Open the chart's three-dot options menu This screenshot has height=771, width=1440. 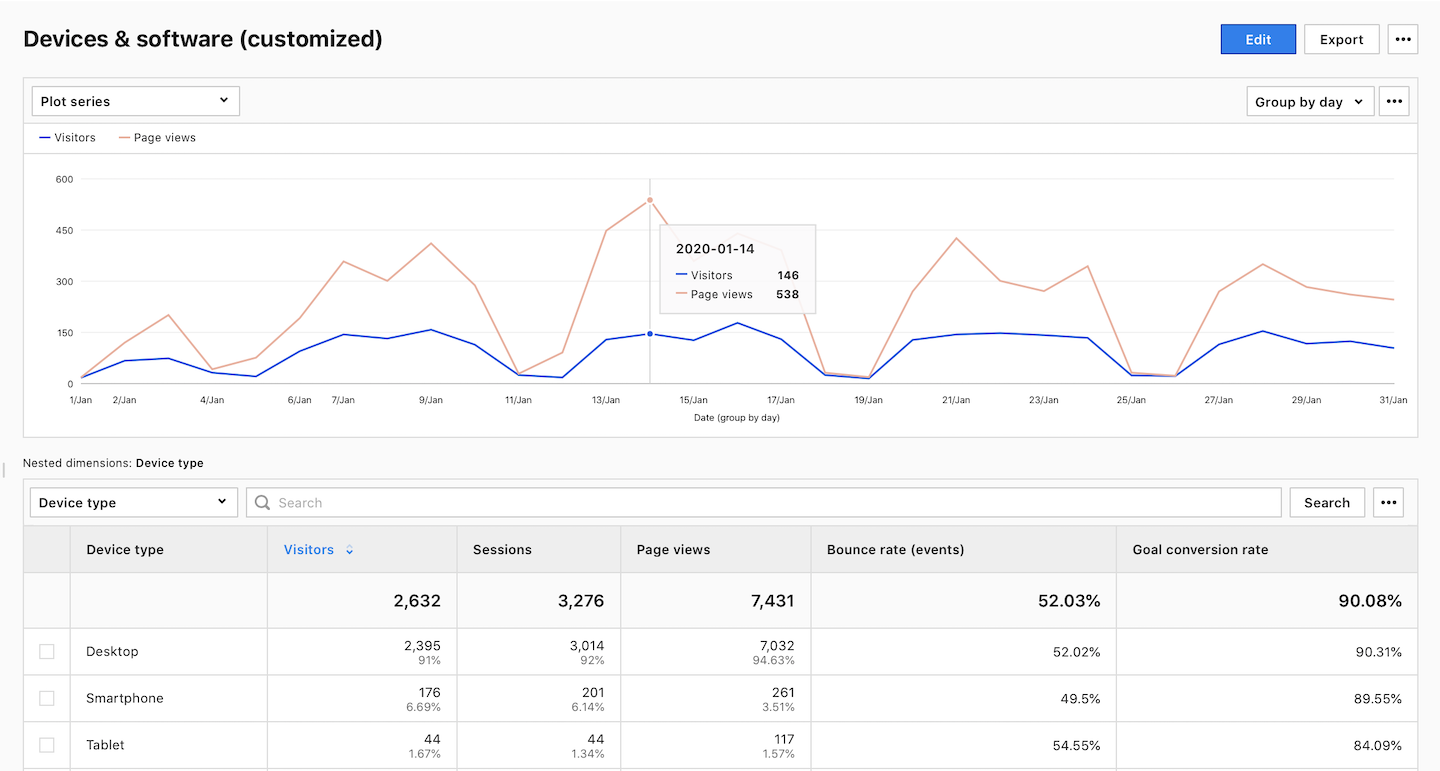tap(1394, 101)
